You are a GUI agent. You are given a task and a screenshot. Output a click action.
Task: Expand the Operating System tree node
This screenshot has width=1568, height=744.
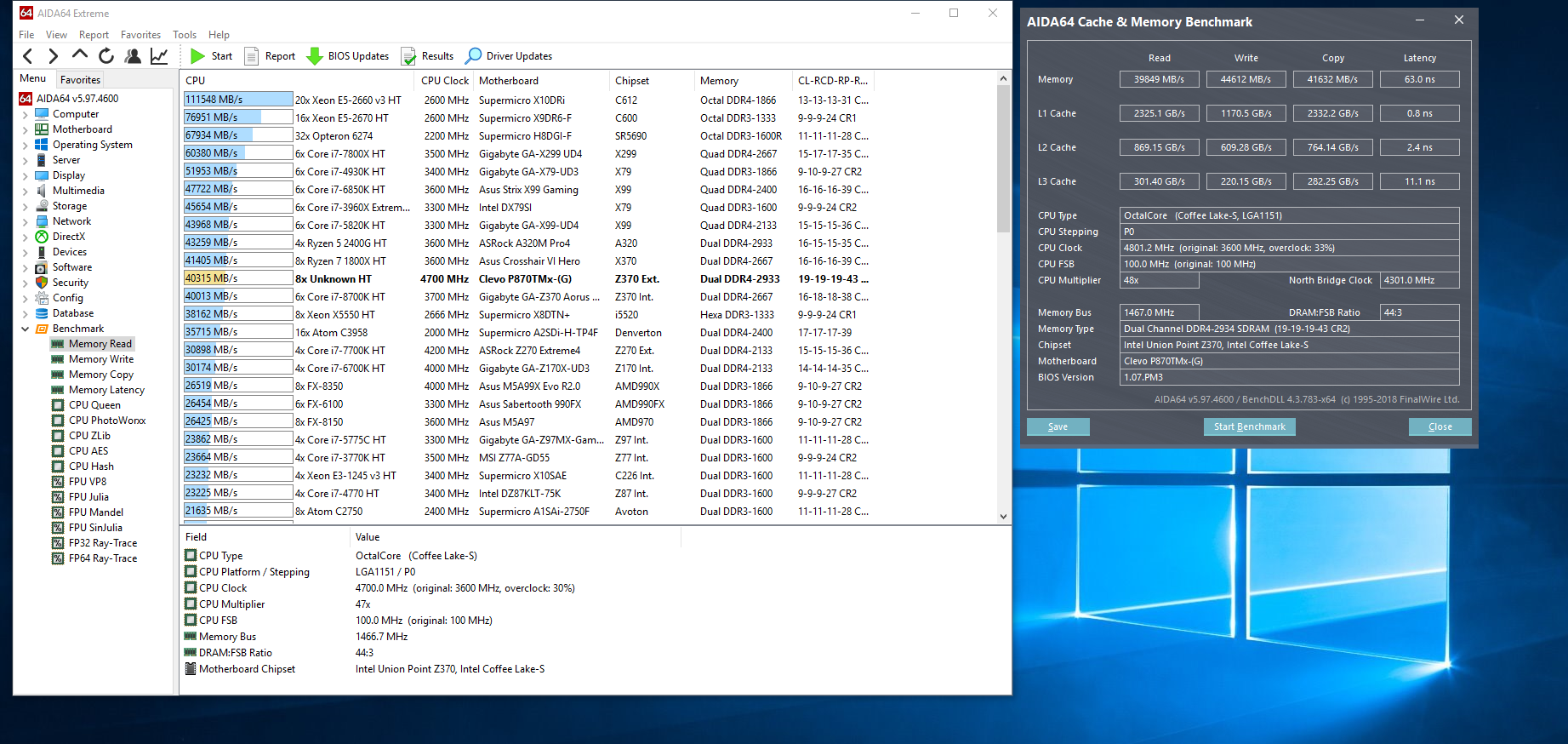point(25,145)
